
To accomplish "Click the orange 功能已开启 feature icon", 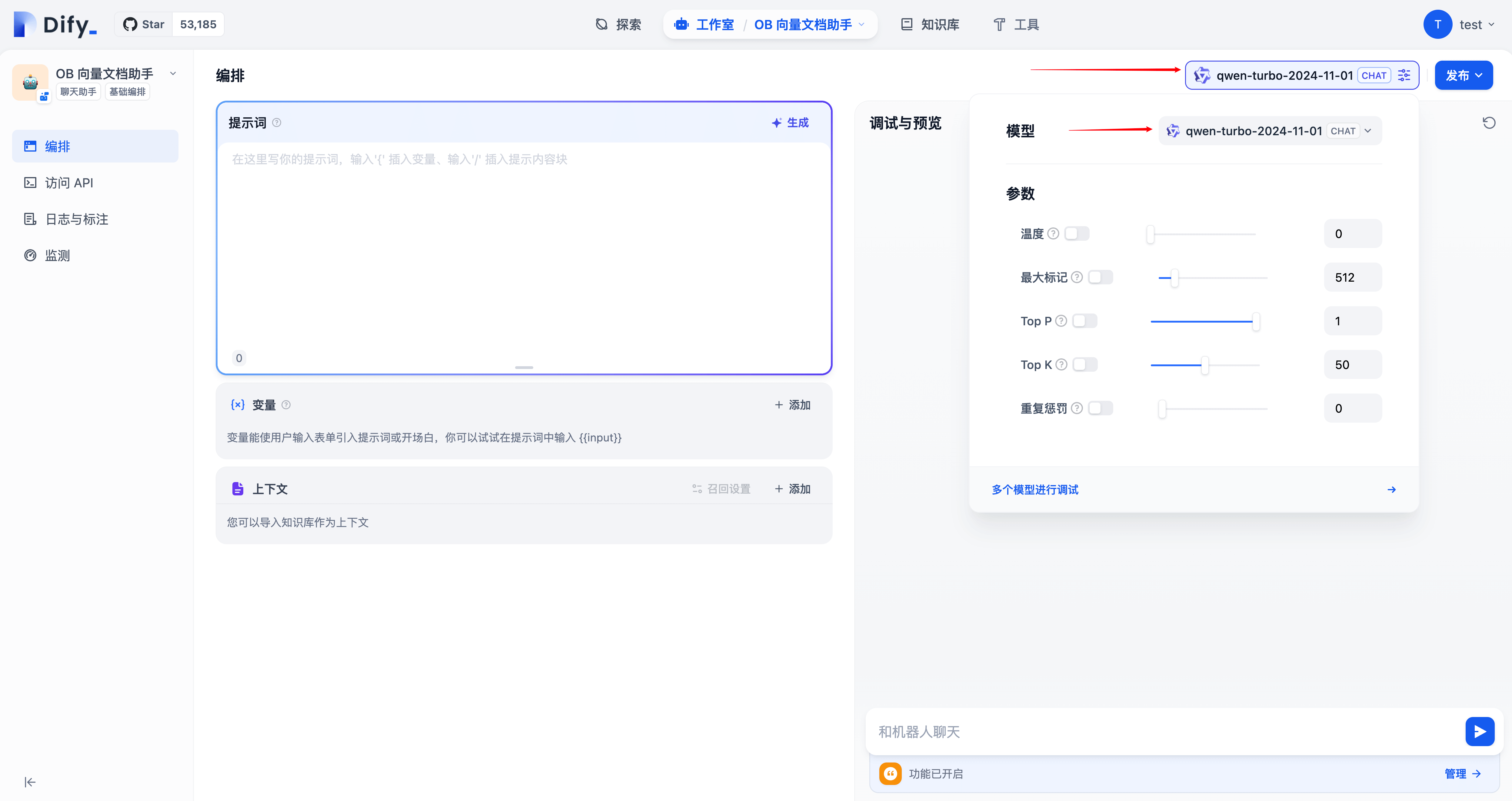I will tap(890, 773).
